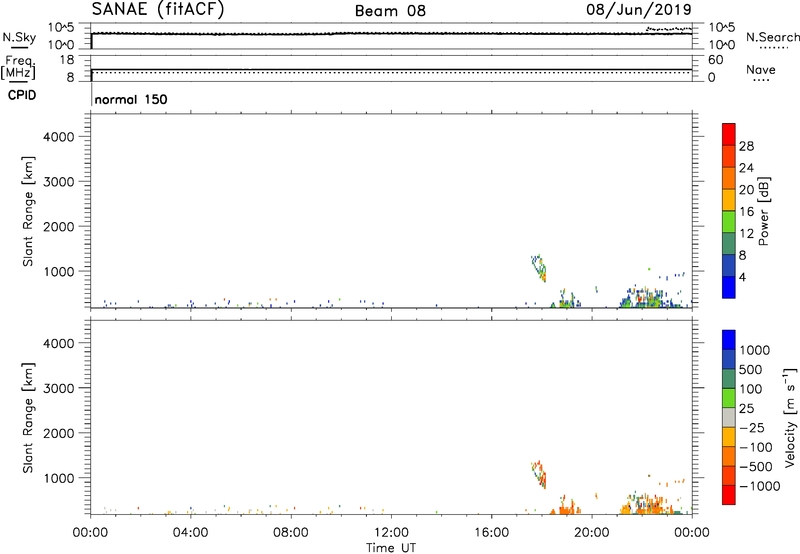
Task: Click the '60' Nave axis tick
Action: (x=715, y=60)
